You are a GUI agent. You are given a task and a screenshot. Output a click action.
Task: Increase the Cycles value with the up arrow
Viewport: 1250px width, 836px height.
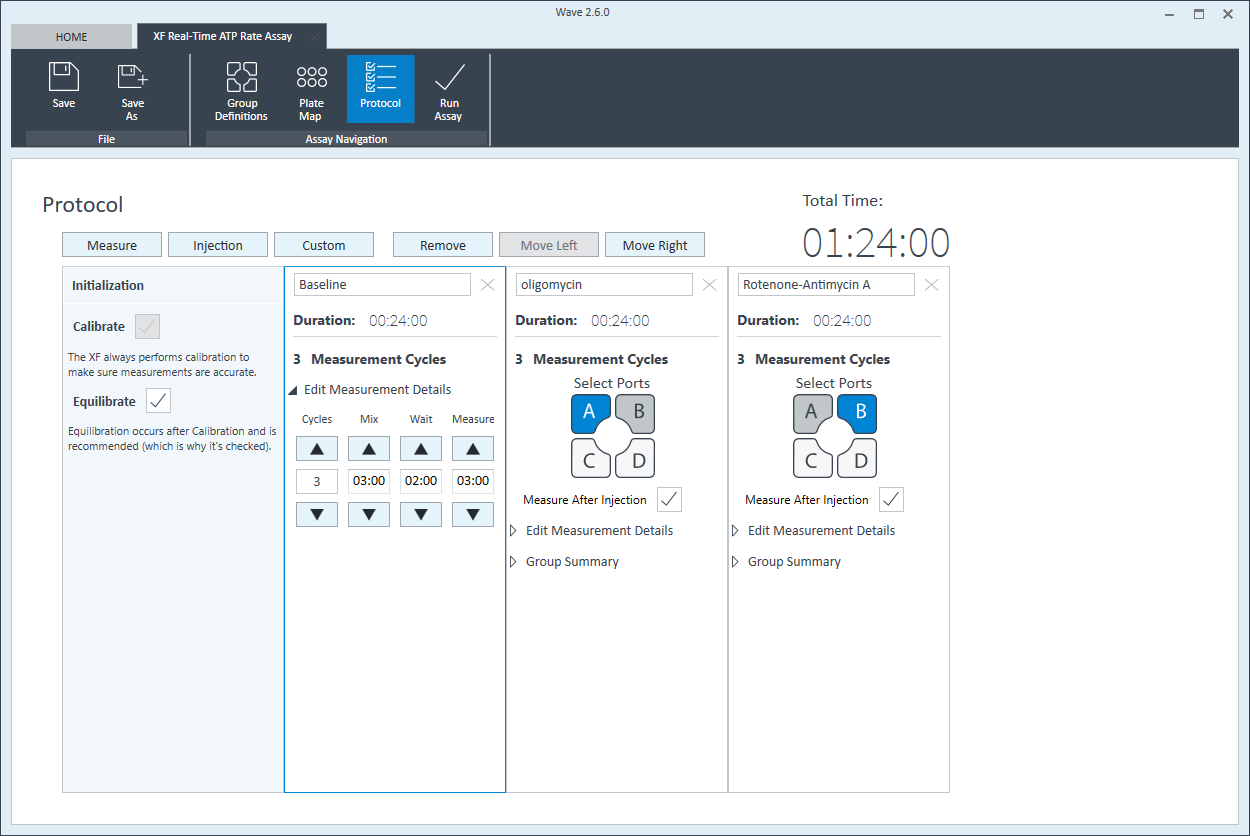(x=317, y=449)
